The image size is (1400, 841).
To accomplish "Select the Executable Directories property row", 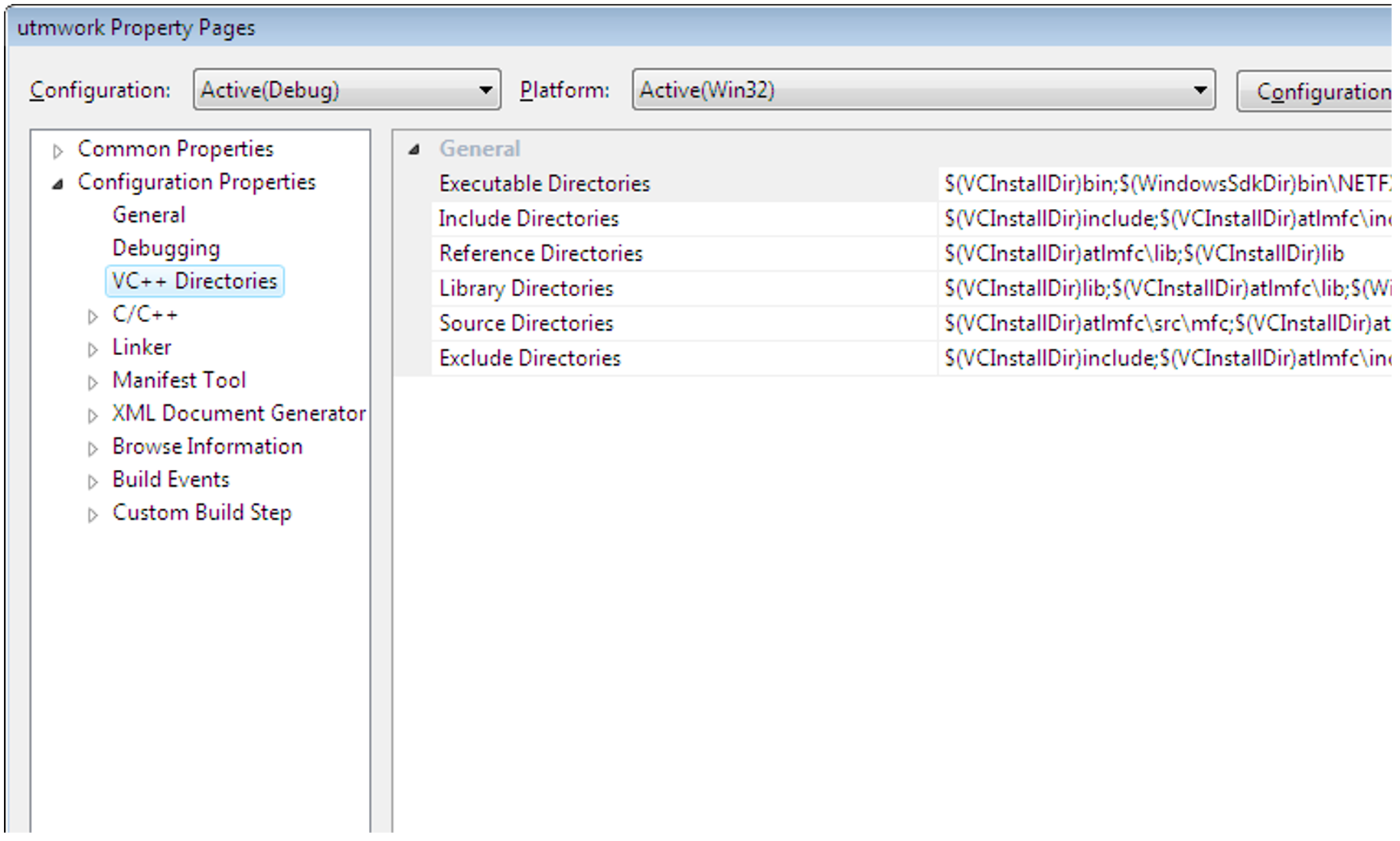I will point(544,184).
